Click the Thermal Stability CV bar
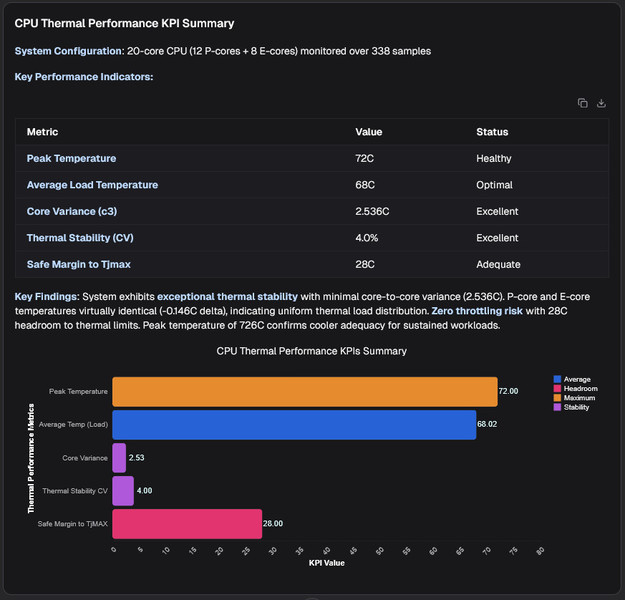 coord(123,491)
